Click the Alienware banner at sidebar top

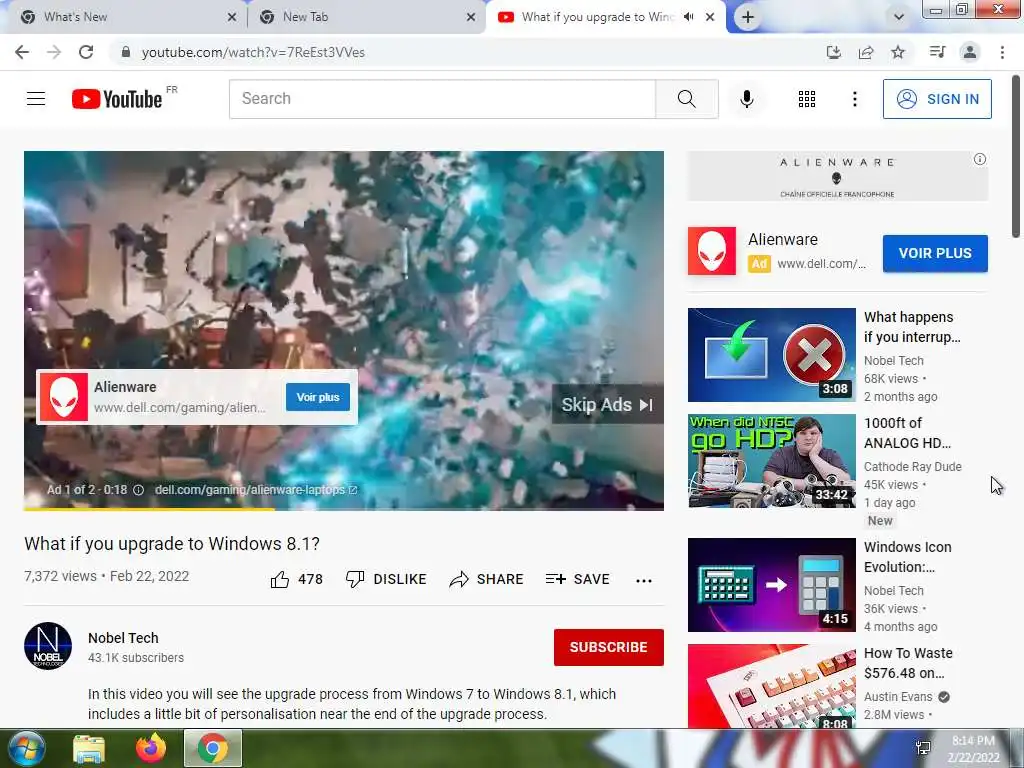coord(838,176)
